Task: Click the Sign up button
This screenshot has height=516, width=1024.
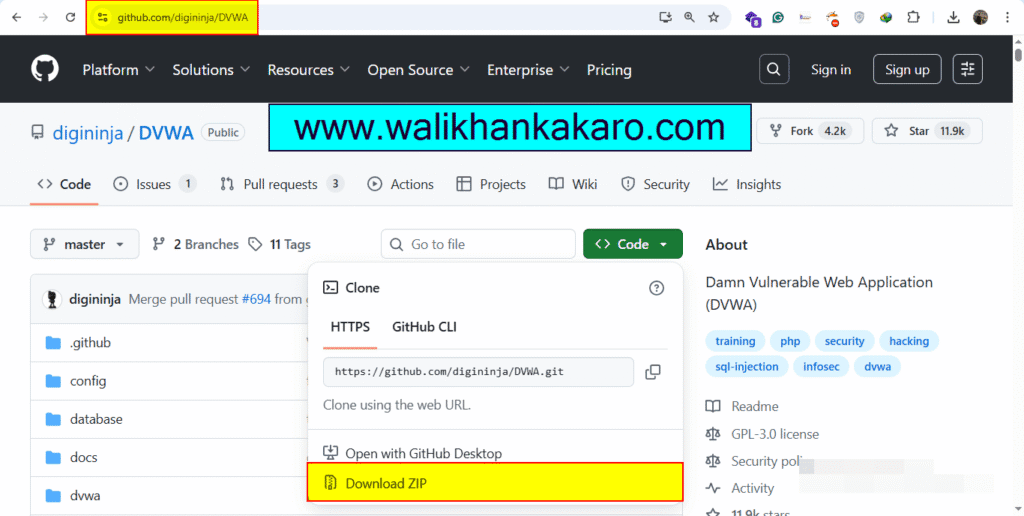Action: coord(907,69)
